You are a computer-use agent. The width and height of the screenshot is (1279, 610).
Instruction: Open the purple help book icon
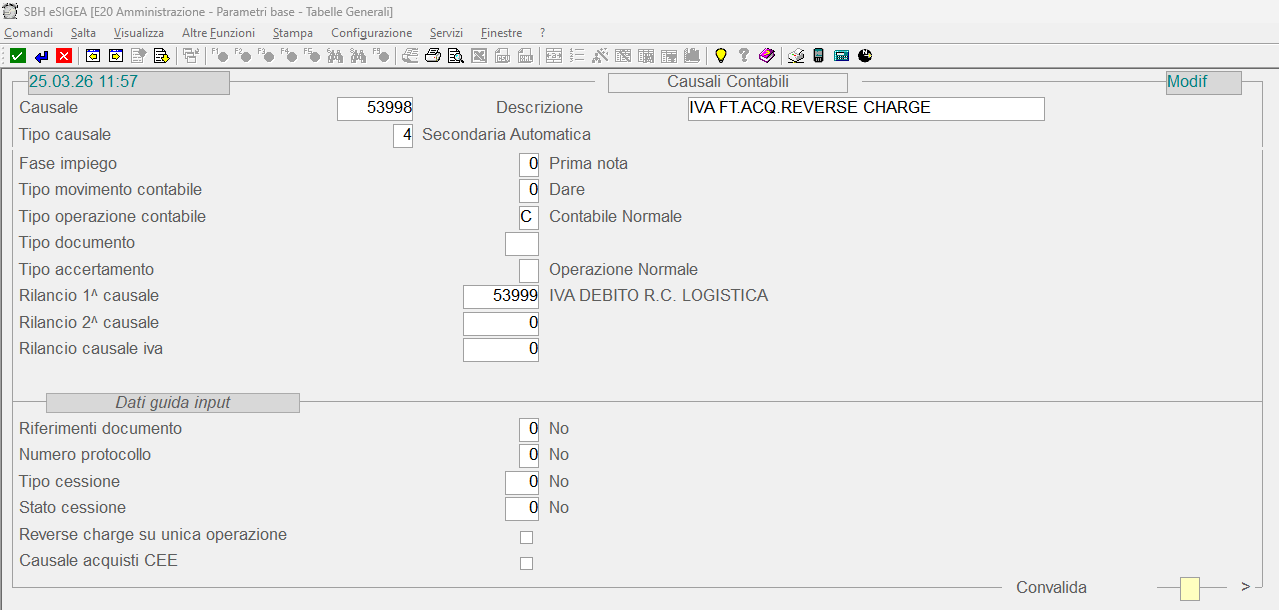[766, 56]
